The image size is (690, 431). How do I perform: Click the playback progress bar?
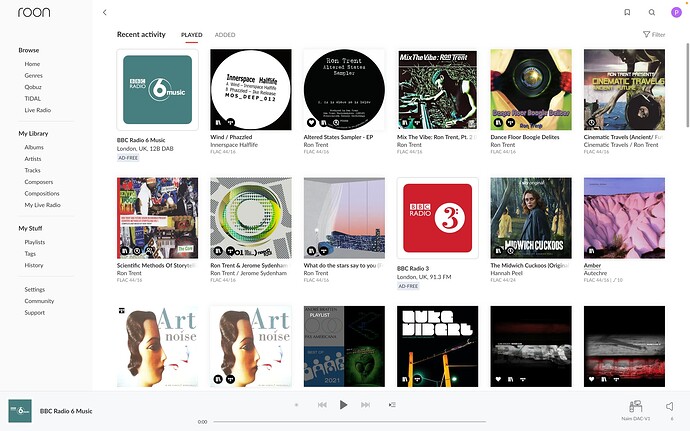pyautogui.click(x=349, y=422)
